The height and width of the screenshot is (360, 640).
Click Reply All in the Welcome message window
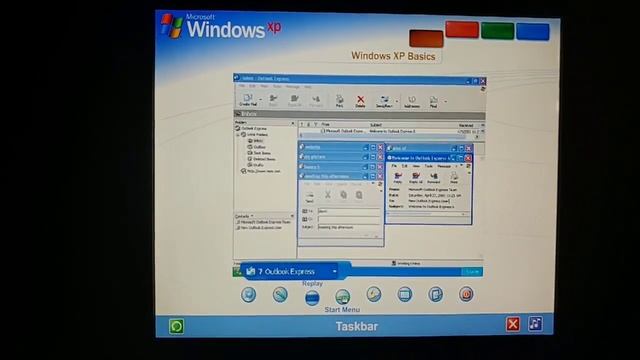[415, 178]
